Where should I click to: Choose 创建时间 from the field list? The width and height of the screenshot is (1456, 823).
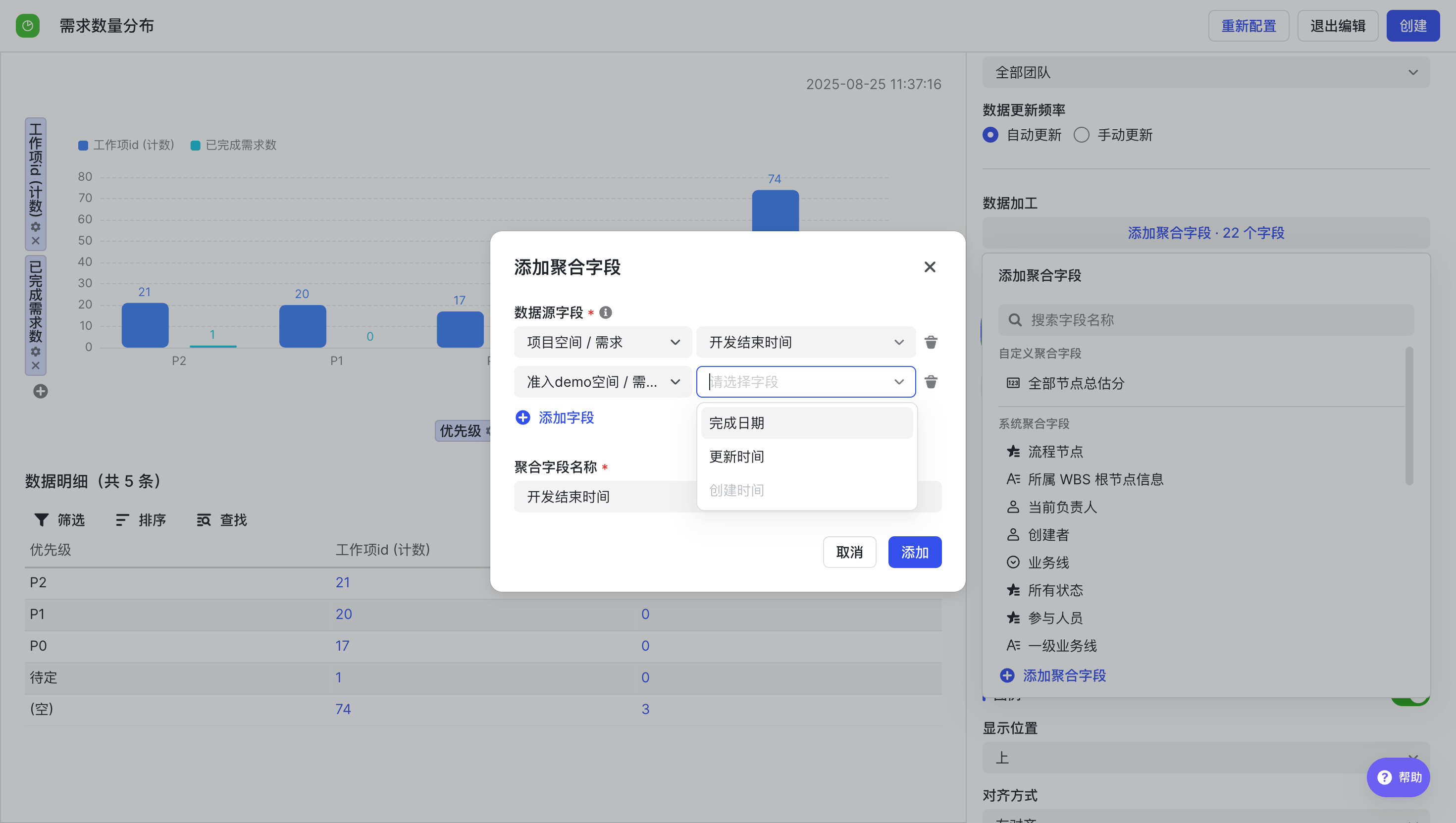pos(807,490)
